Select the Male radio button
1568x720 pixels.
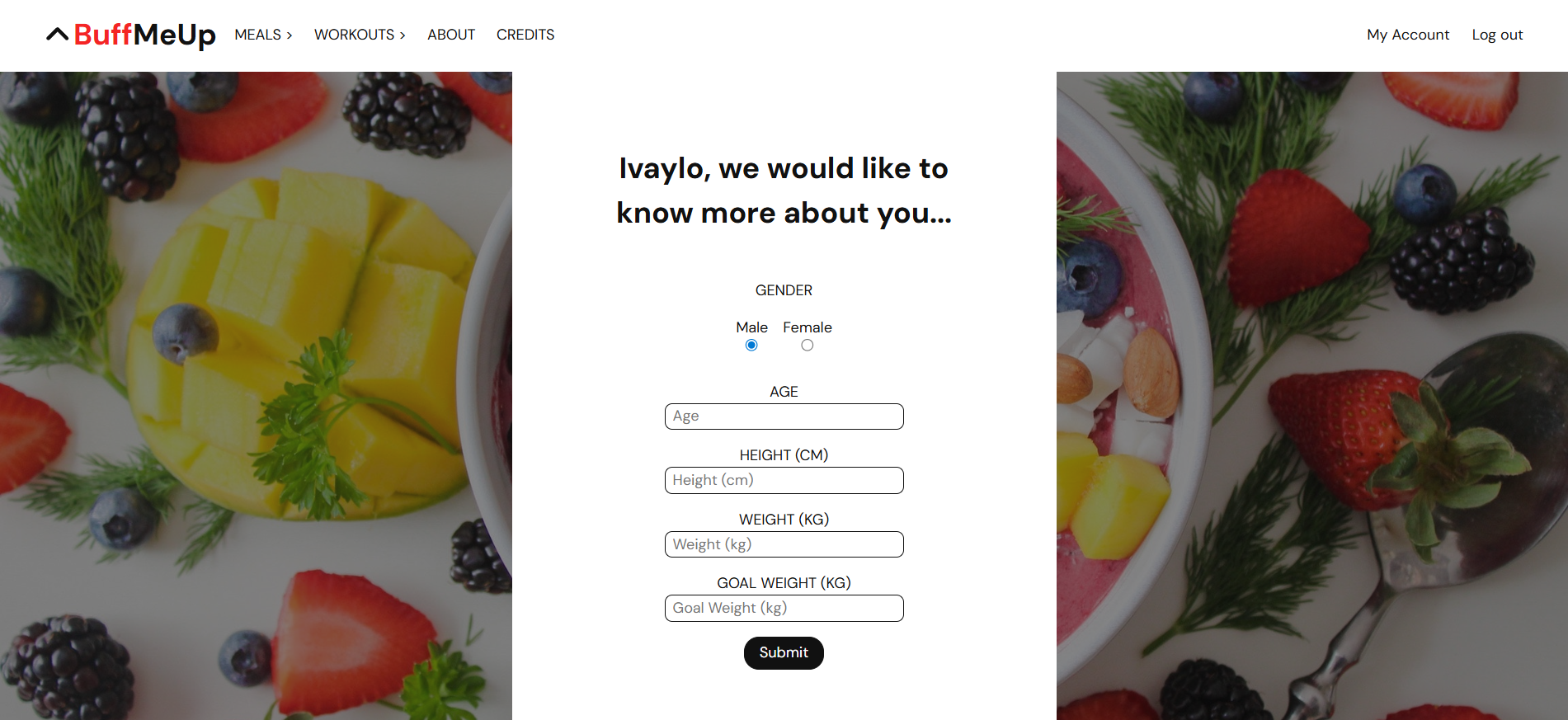tap(751, 346)
